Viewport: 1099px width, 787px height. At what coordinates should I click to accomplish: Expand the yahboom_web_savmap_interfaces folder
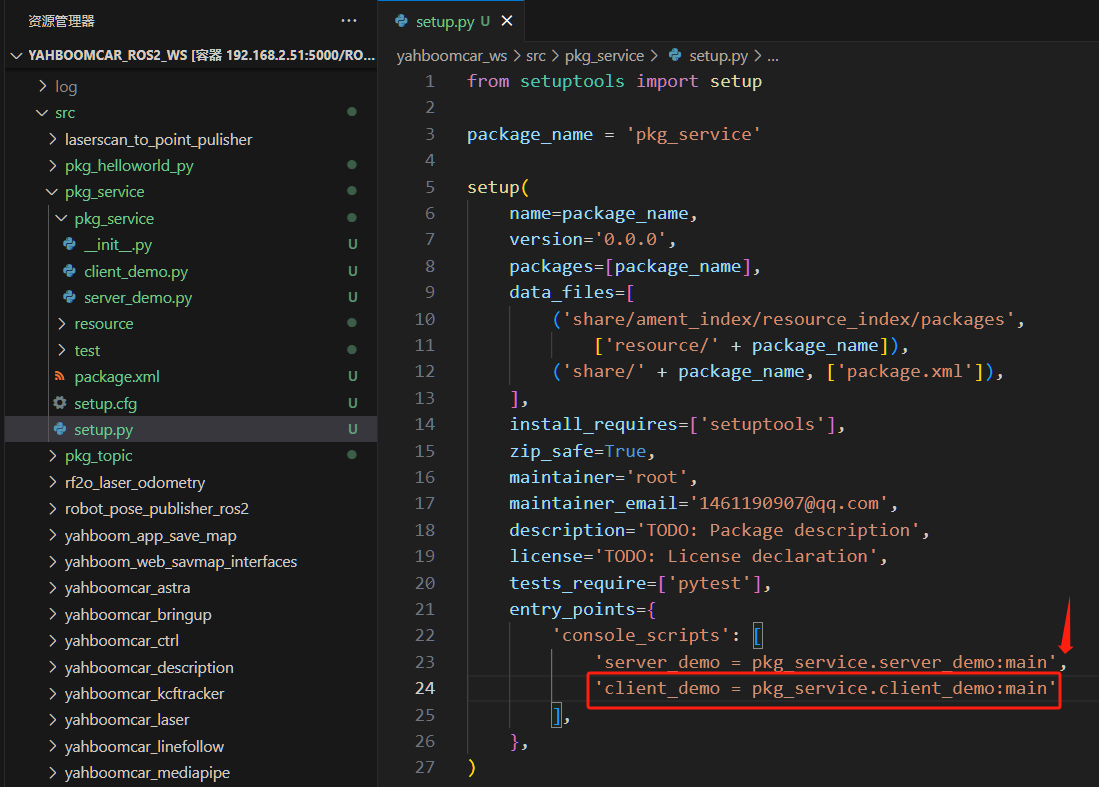[53, 561]
